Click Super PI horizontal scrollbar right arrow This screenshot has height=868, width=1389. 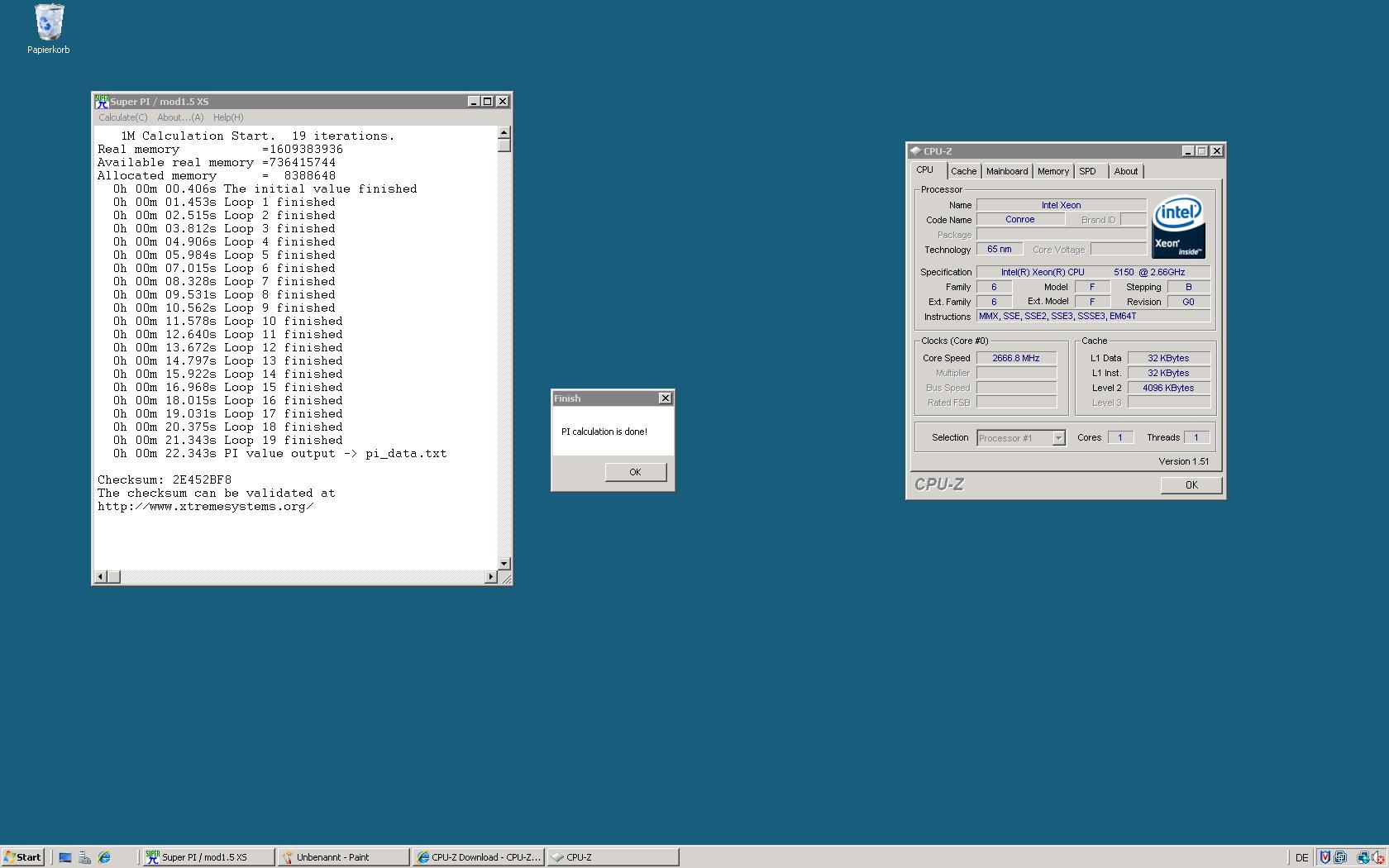(490, 576)
